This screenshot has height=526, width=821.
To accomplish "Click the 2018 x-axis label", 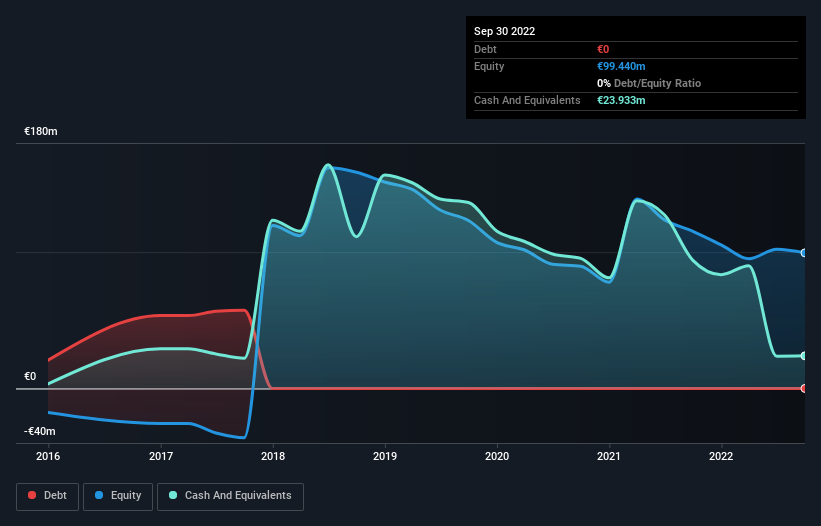I will point(273,456).
